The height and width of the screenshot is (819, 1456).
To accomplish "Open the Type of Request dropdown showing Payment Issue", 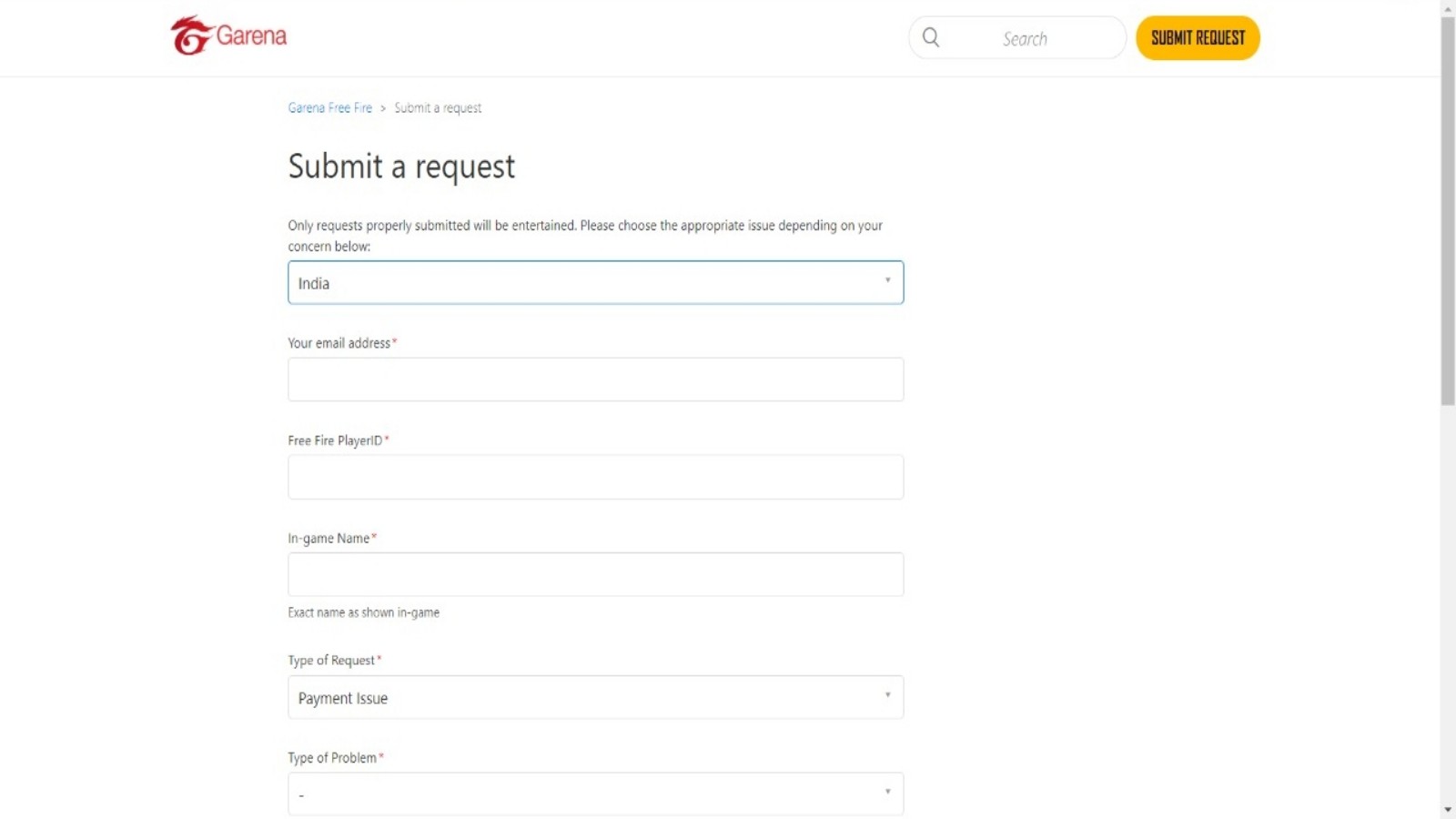I will coord(595,697).
